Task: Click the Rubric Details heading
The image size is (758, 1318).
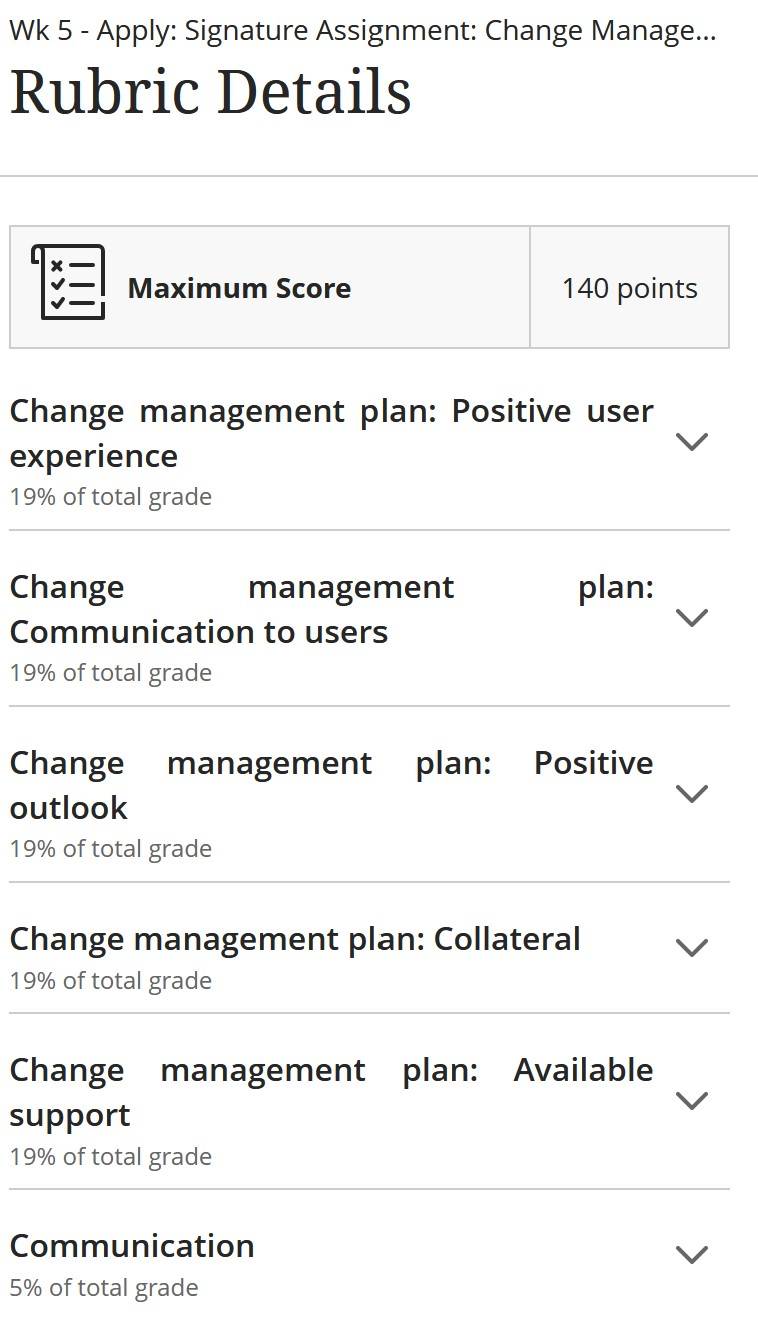Action: coord(210,92)
